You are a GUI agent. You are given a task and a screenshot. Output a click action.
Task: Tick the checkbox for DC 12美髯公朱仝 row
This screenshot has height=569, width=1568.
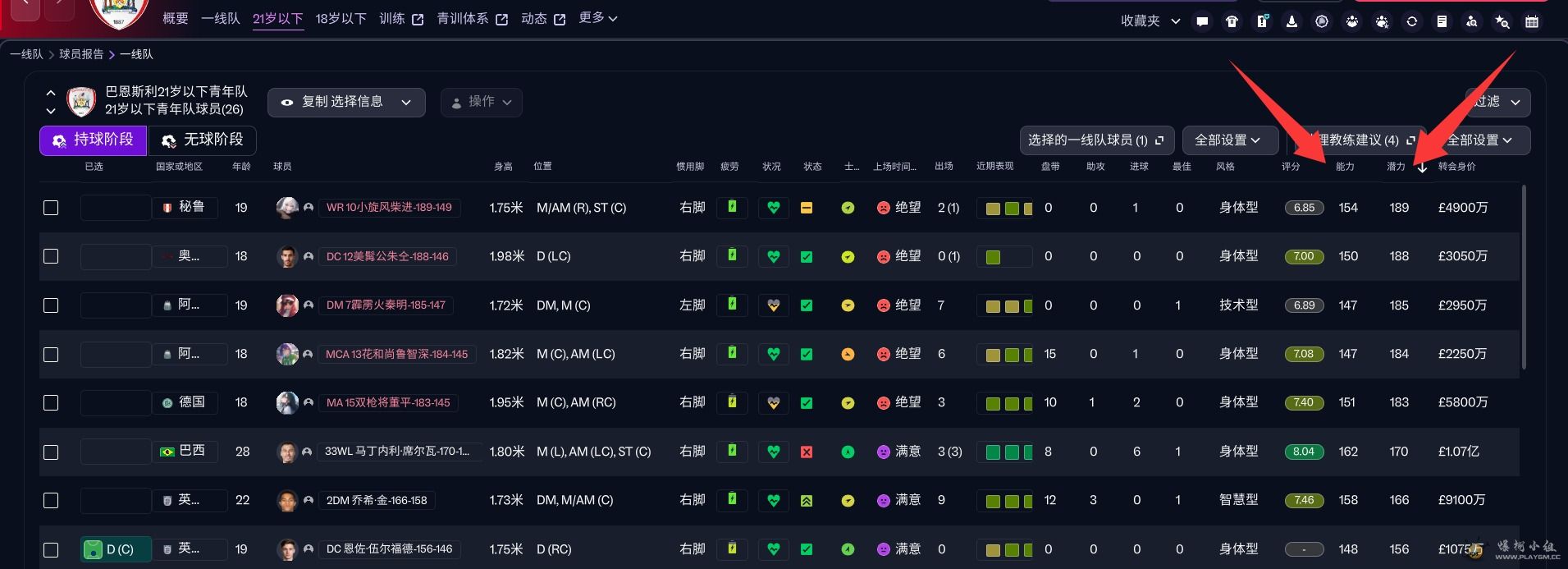click(51, 256)
